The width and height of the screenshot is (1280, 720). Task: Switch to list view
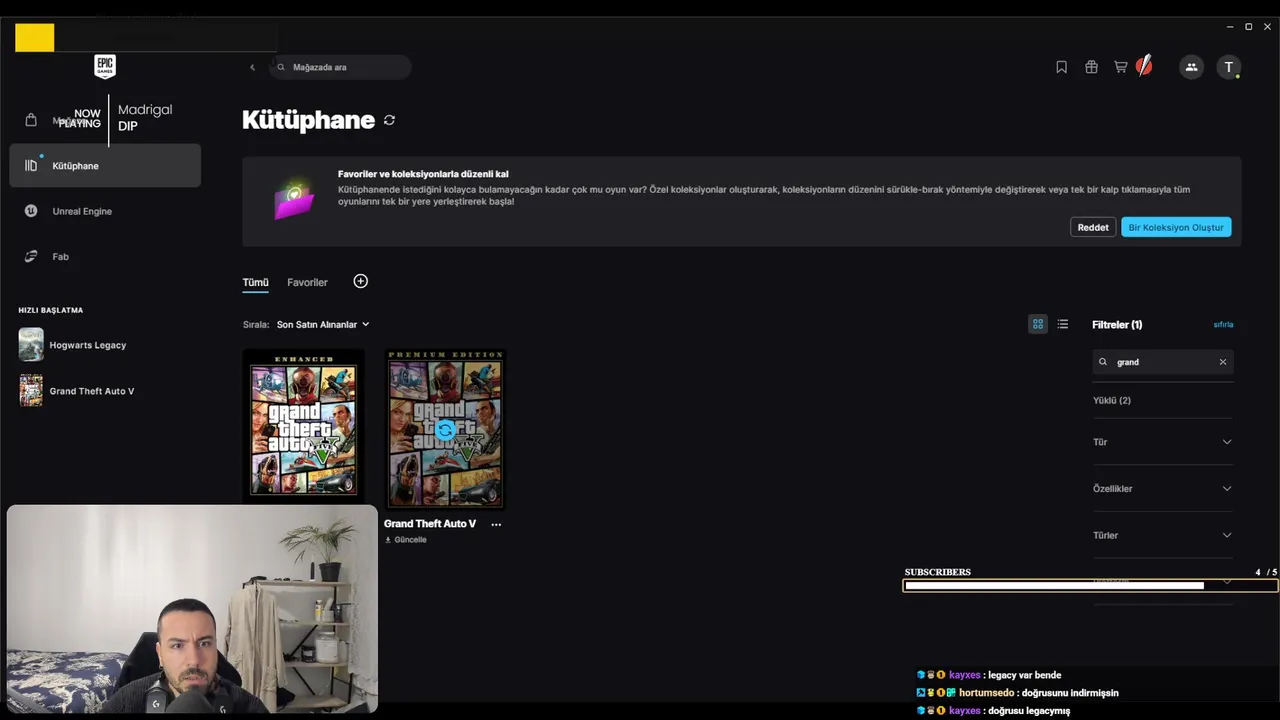1063,324
